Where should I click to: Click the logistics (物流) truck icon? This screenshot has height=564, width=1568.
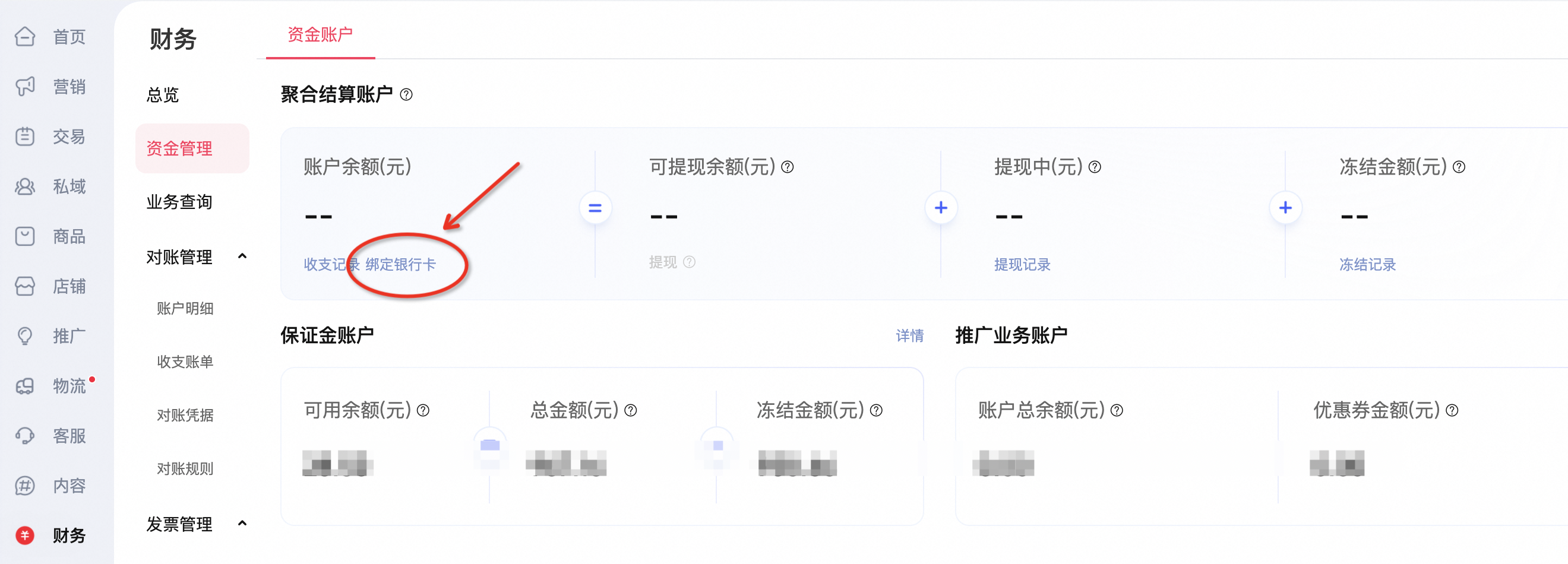pyautogui.click(x=25, y=386)
